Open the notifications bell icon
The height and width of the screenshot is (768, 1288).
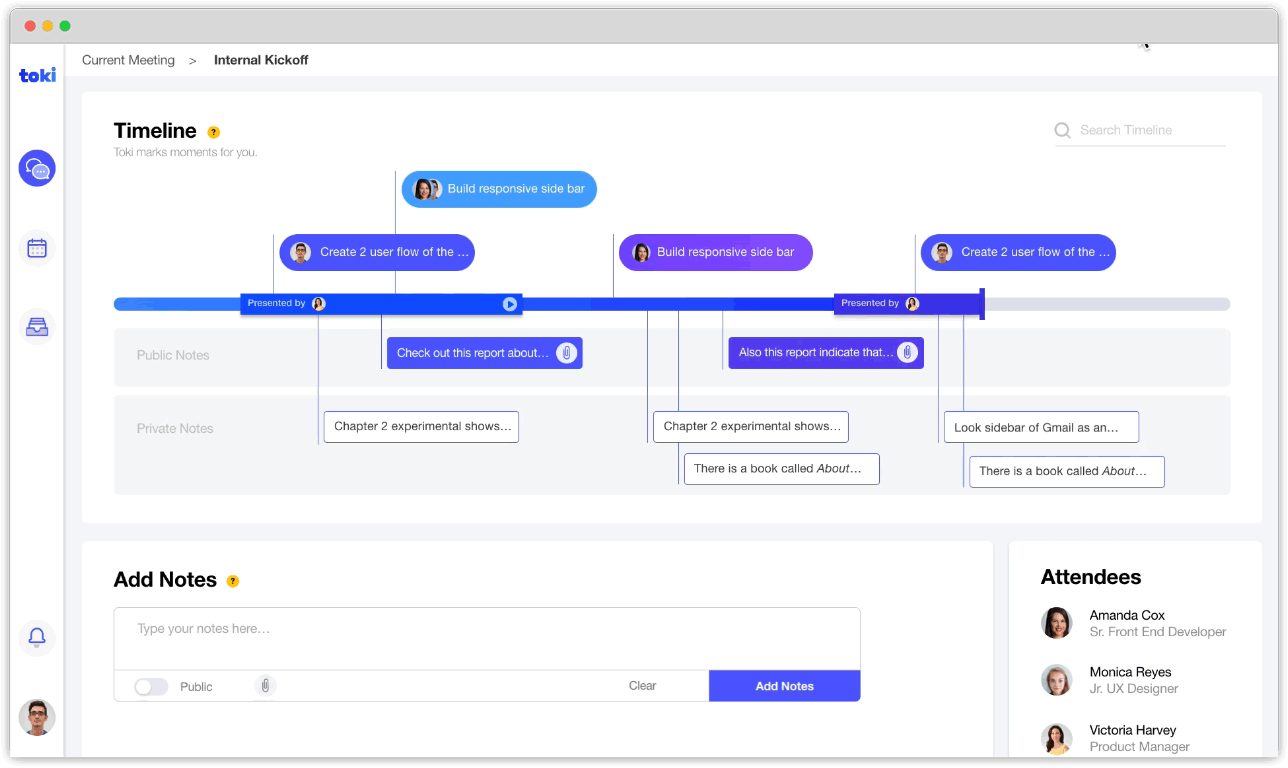(37, 637)
